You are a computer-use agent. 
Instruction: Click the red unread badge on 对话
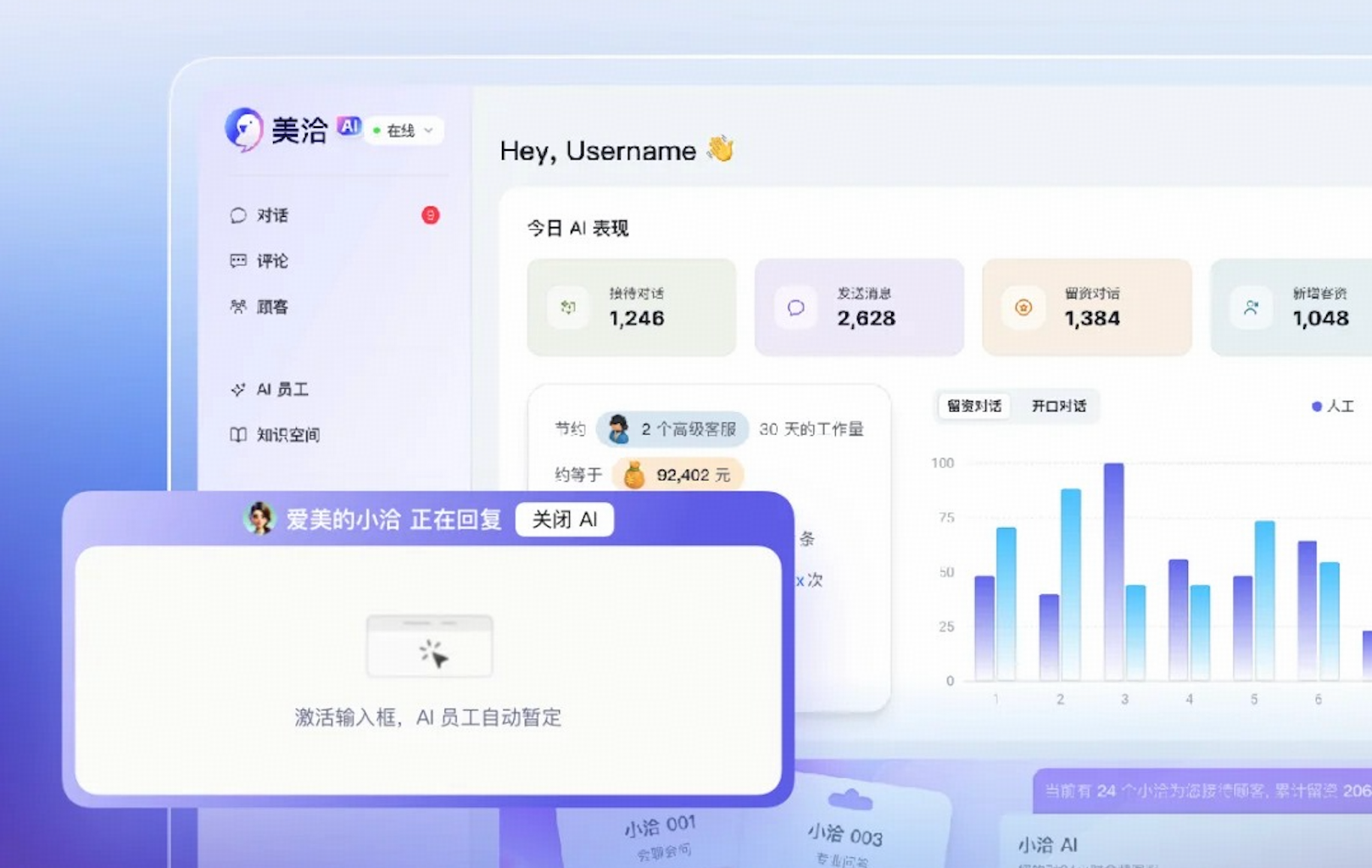pyautogui.click(x=431, y=215)
